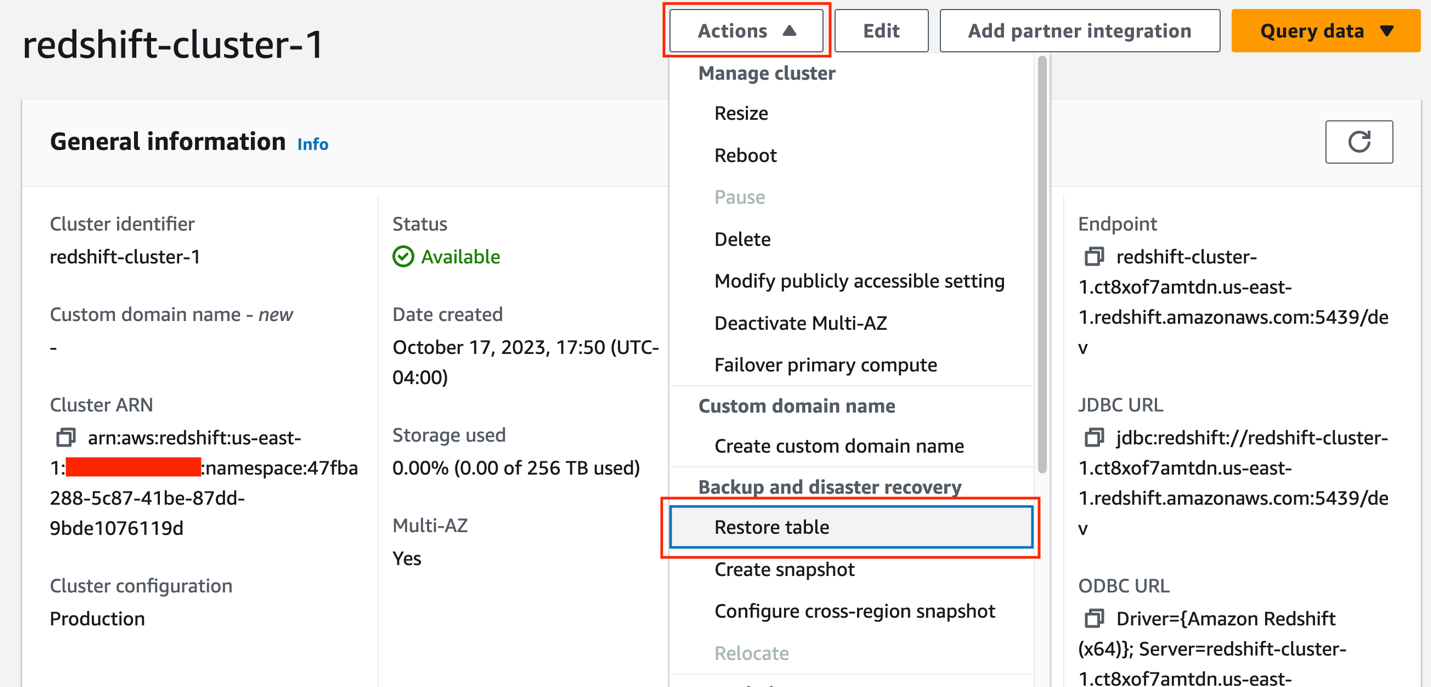Click the Multi-AZ value Yes
Screen dimensions: 1431x687
click(x=407, y=558)
